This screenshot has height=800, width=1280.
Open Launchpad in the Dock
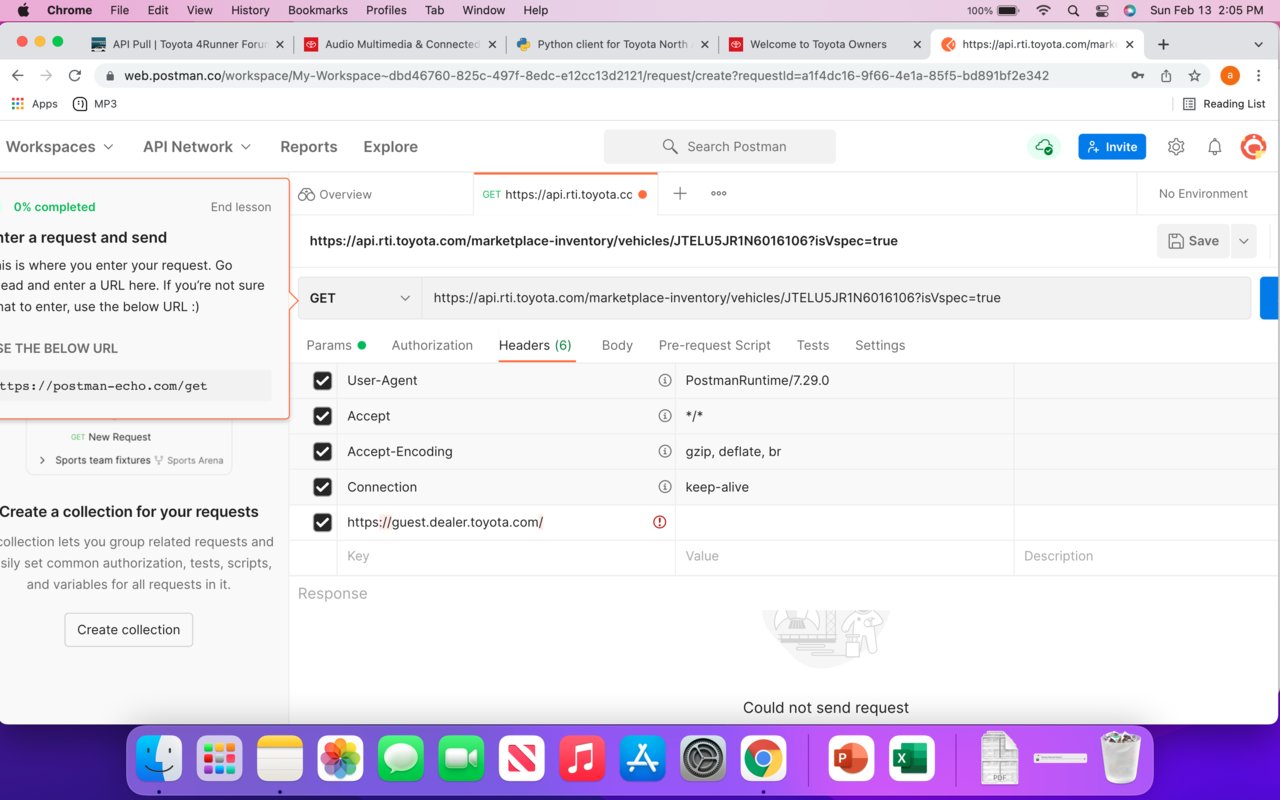219,759
